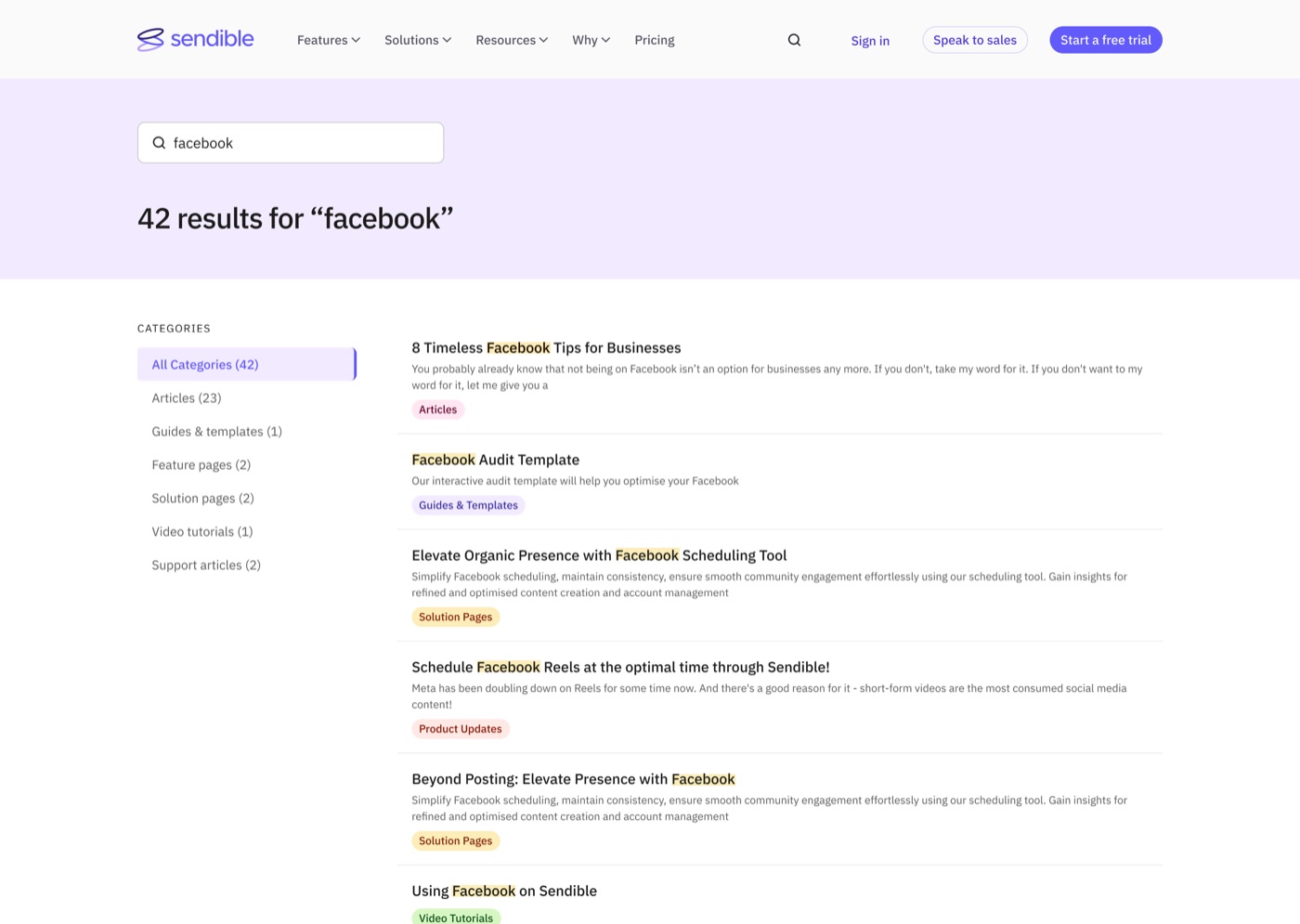Filter by Guides & templates (1)
The width and height of the screenshot is (1300, 924).
click(x=217, y=431)
